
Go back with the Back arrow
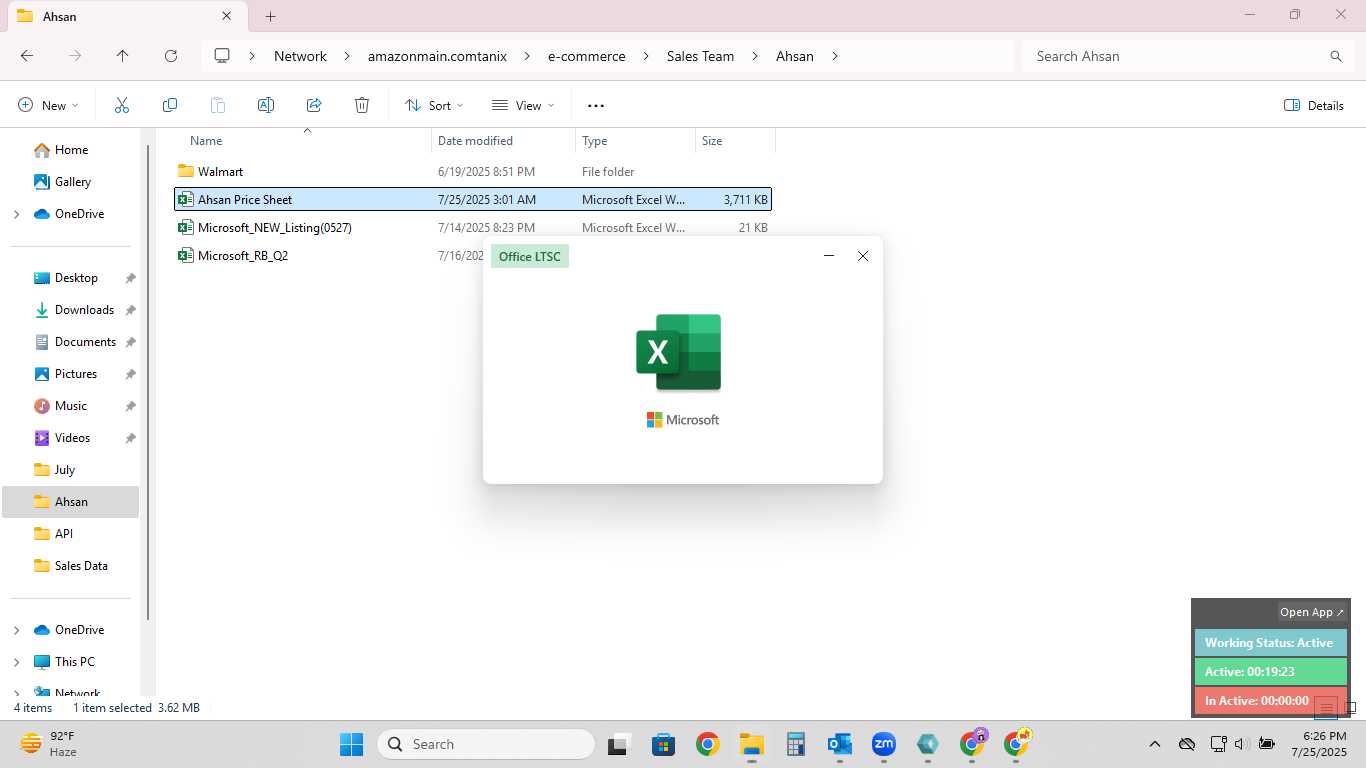tap(27, 56)
